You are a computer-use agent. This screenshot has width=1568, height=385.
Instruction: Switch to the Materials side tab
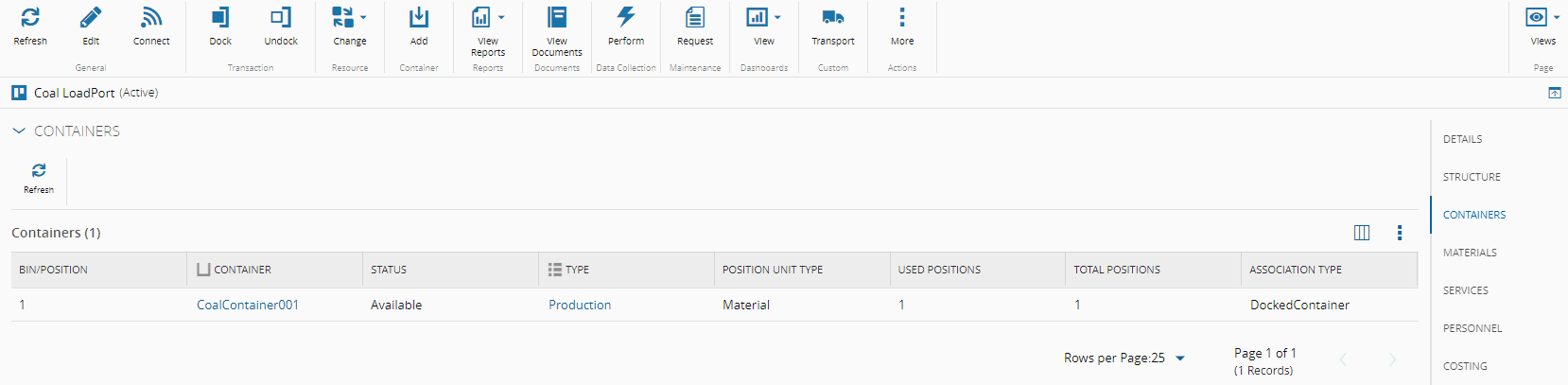(x=1470, y=253)
